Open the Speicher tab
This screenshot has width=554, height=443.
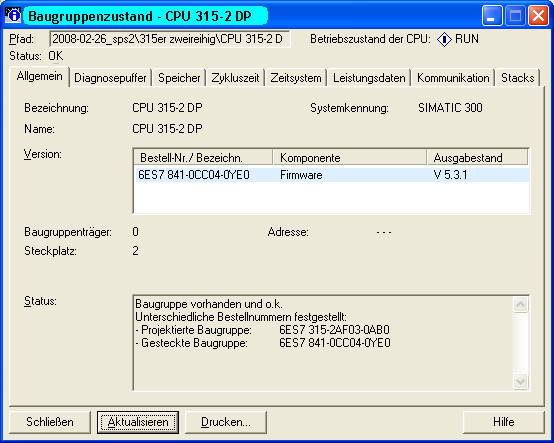(179, 78)
